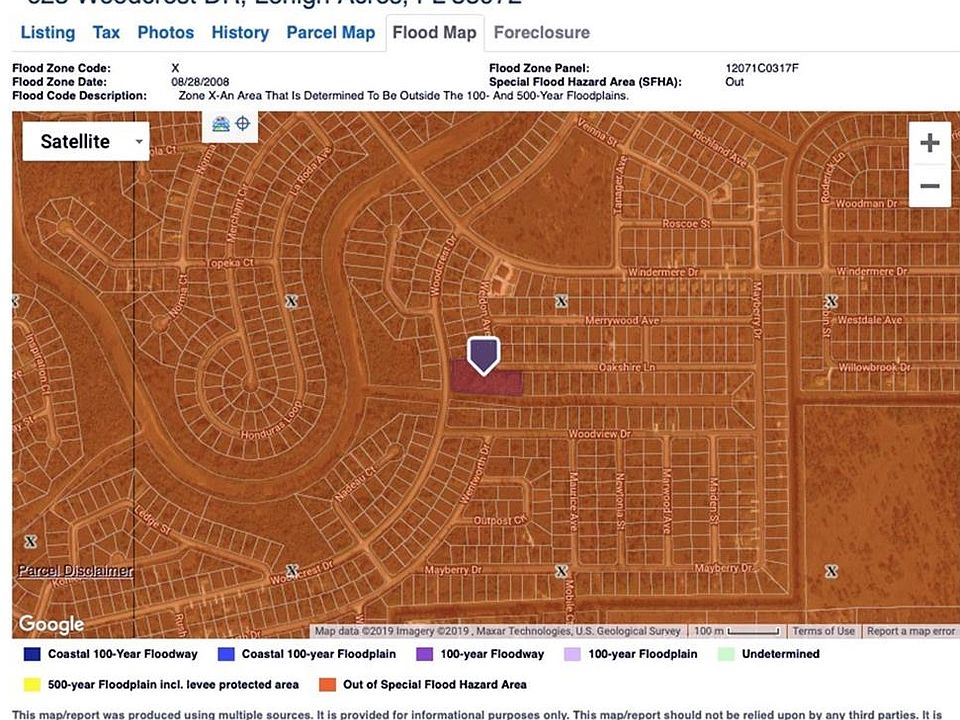View the History tab
The height and width of the screenshot is (720, 960).
coord(240,32)
